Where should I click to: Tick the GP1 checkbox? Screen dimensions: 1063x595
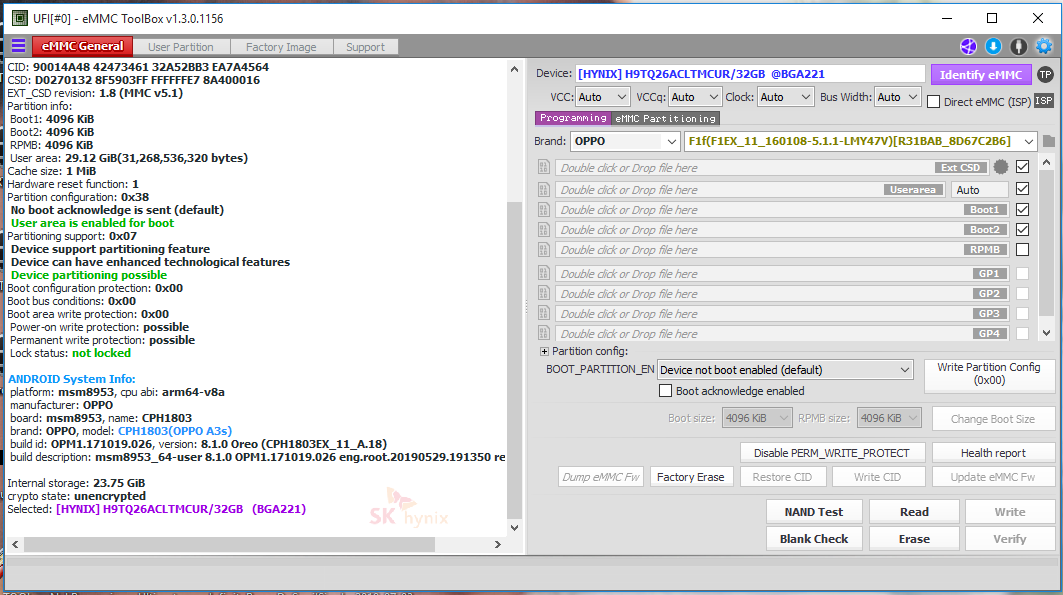click(1022, 273)
